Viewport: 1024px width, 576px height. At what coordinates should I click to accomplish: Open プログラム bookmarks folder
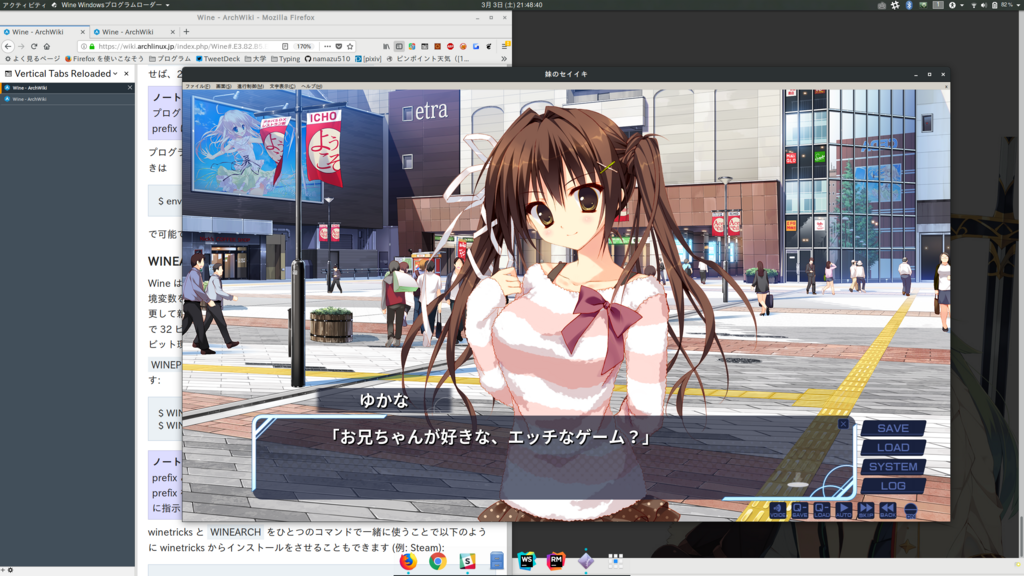[x=170, y=59]
